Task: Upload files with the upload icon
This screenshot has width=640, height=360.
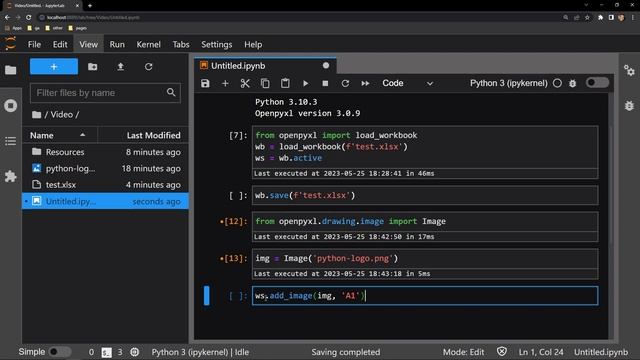Action: point(120,67)
